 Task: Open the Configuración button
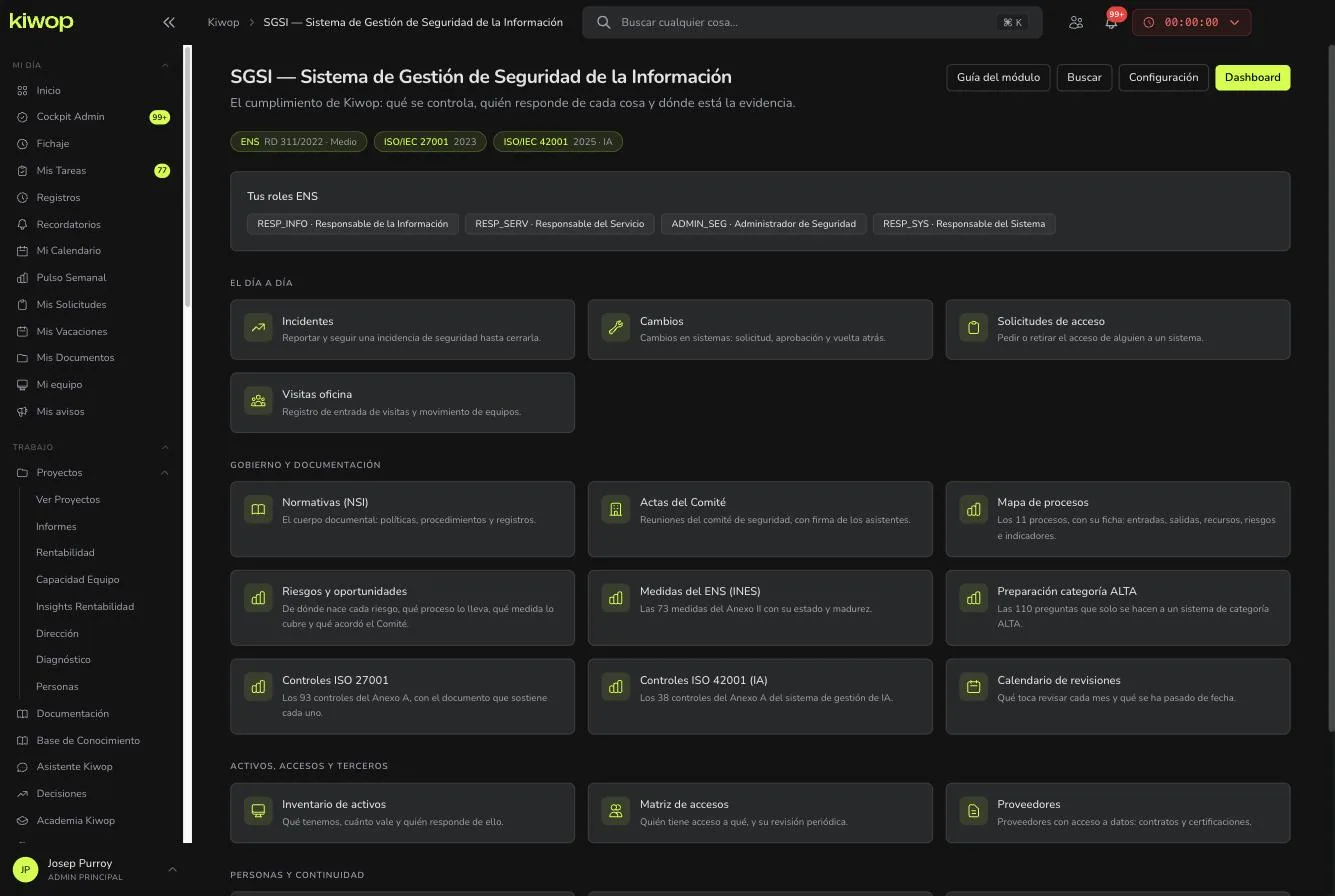point(1163,77)
